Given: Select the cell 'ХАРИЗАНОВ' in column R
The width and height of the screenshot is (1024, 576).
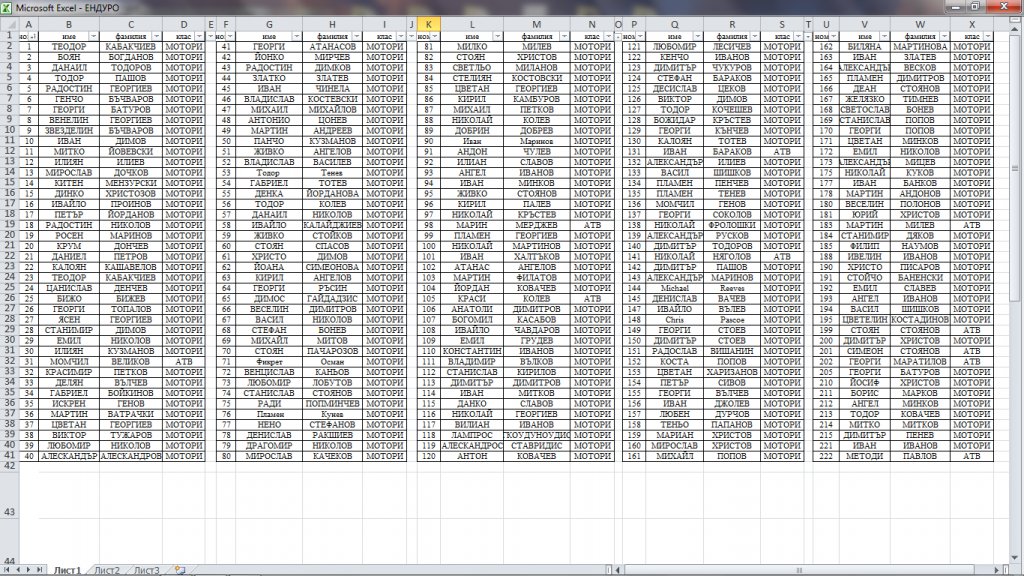Looking at the screenshot, I should pyautogui.click(x=732, y=372).
